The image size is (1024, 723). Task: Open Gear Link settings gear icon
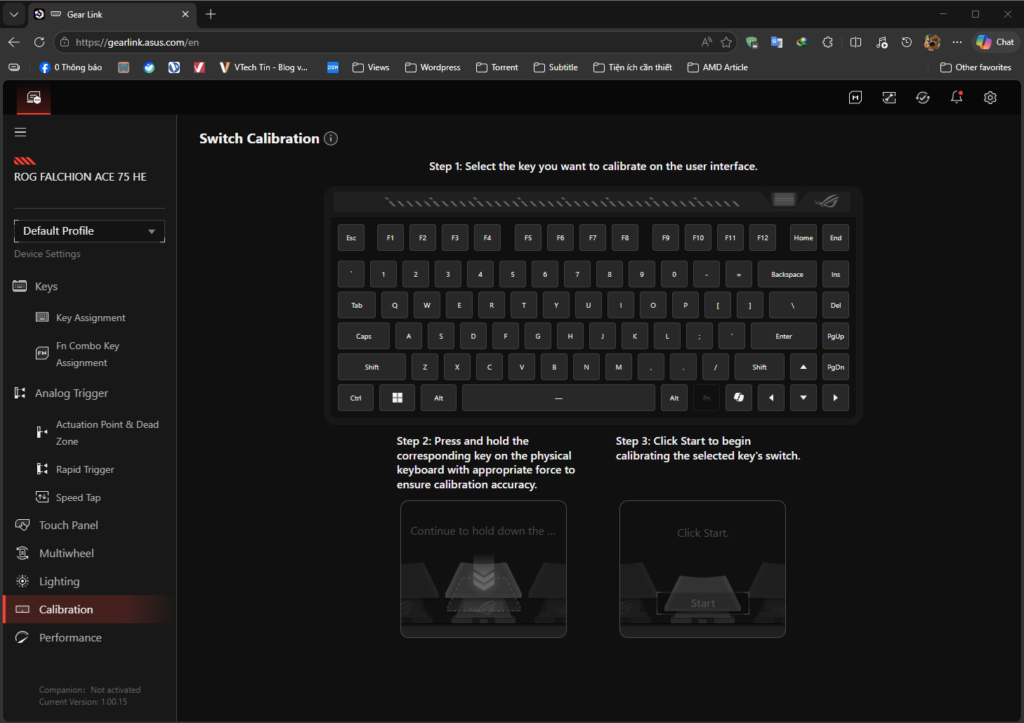(x=990, y=97)
